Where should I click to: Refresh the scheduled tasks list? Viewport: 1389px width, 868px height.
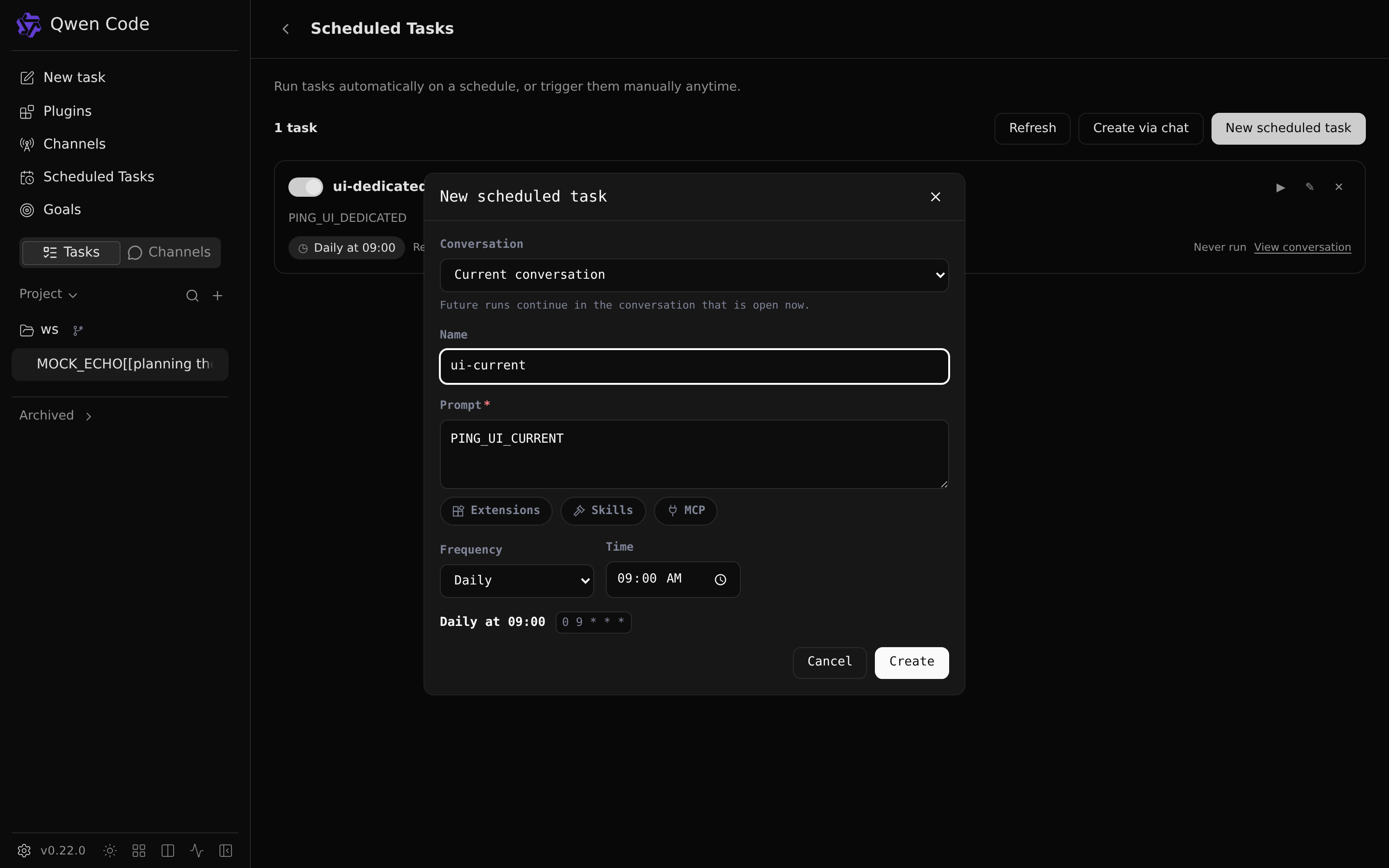tap(1032, 129)
